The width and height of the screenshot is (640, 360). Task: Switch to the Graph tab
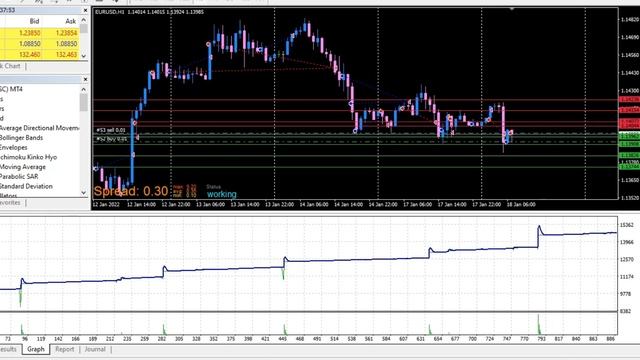pos(36,349)
